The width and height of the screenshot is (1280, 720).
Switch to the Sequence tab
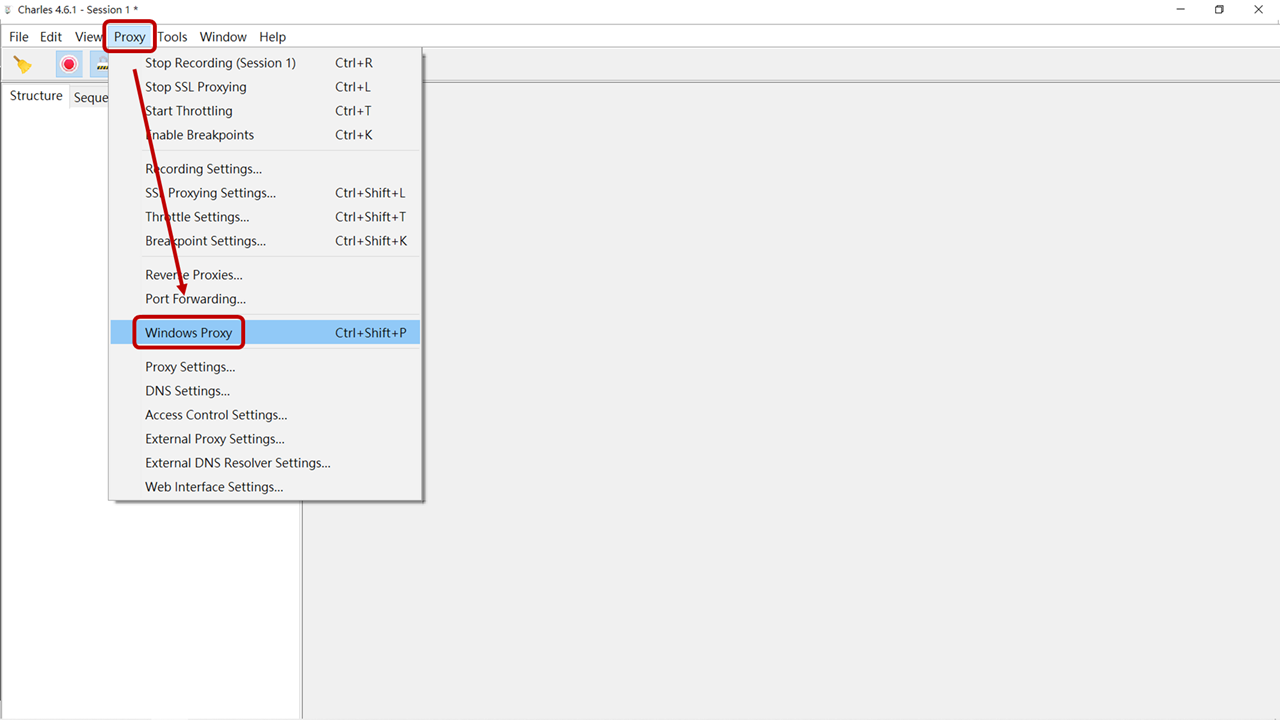(90, 98)
